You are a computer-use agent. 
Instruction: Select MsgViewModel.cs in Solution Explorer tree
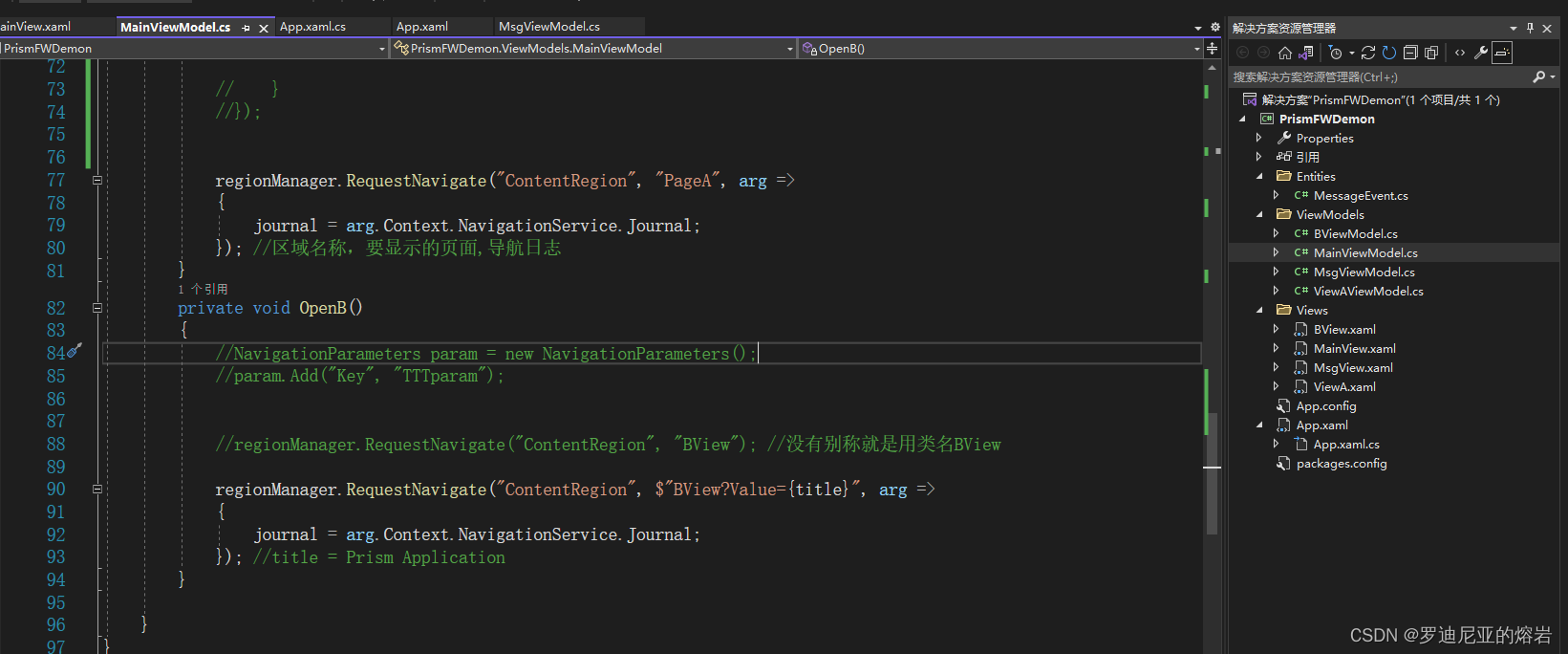(x=1364, y=272)
